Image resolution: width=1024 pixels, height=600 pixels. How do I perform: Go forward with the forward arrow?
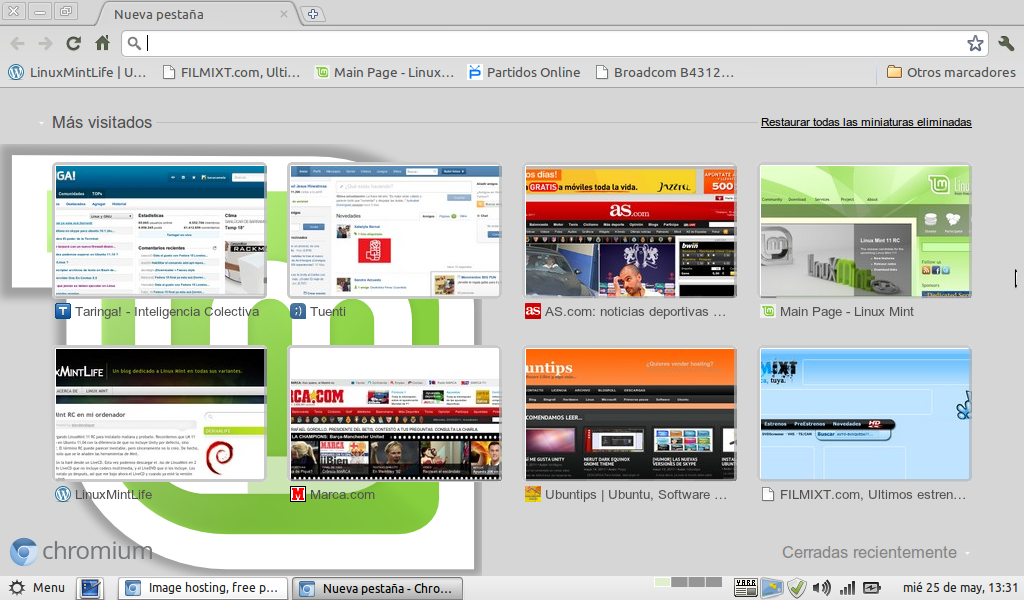point(45,44)
